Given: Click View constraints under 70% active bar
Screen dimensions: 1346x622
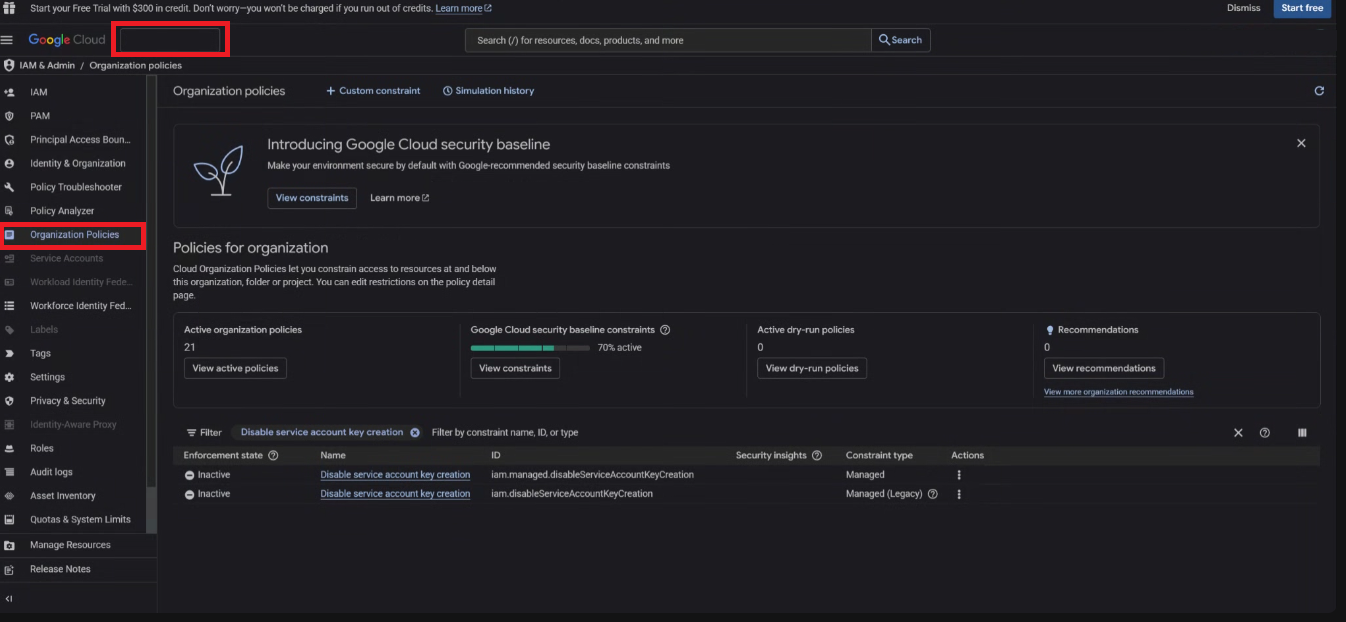Looking at the screenshot, I should [515, 368].
